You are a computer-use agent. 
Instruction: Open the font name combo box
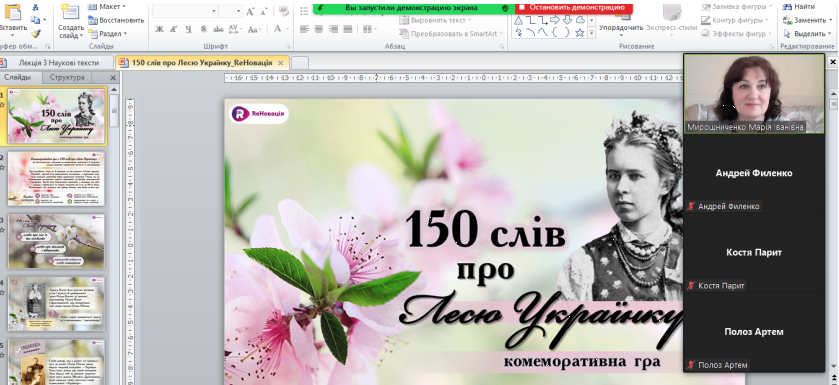pos(185,11)
